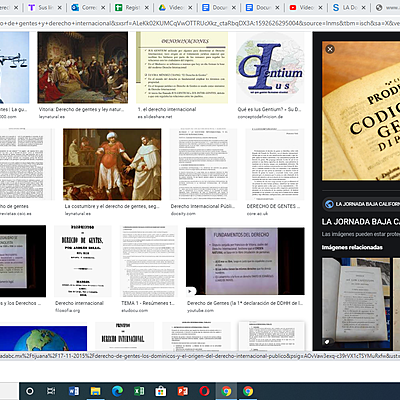Click the 'docsity.com' source text
Screen dimensions: 400x400
183,214
